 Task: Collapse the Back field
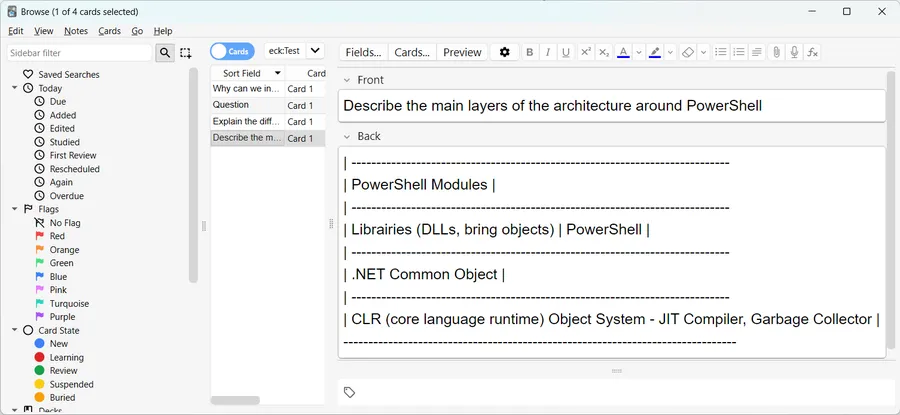pyautogui.click(x=347, y=137)
